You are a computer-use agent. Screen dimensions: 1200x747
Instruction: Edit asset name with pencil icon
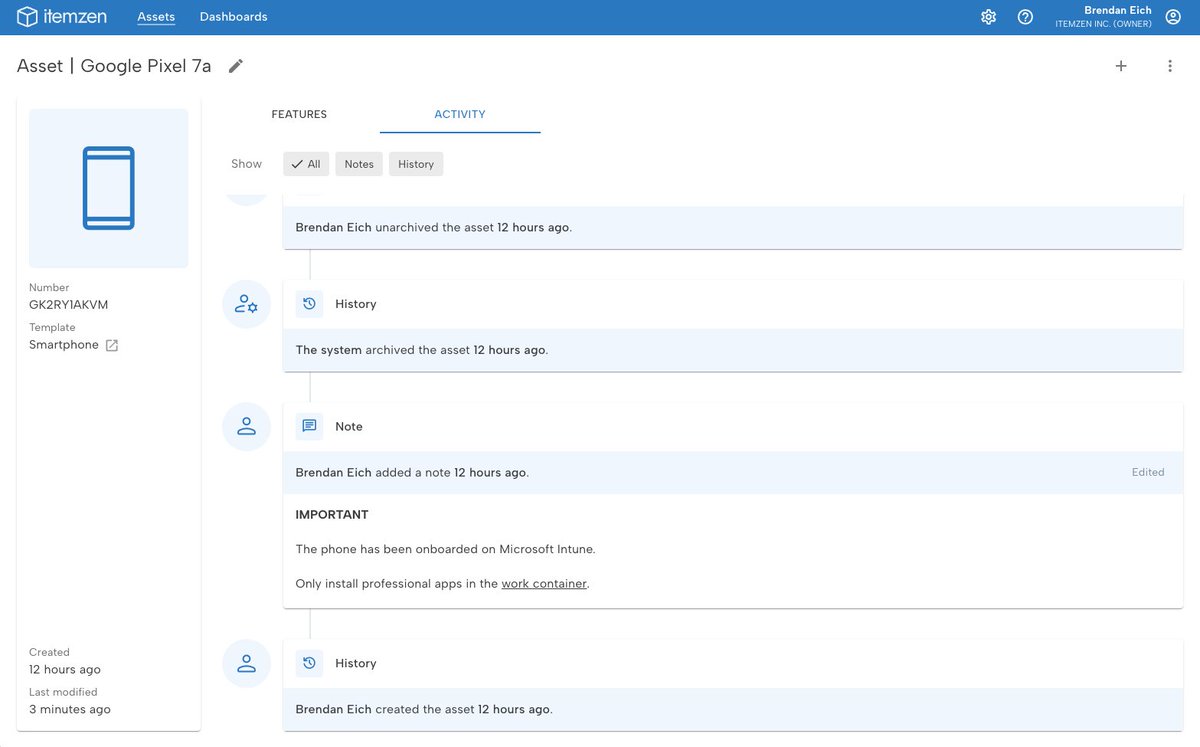pyautogui.click(x=236, y=66)
